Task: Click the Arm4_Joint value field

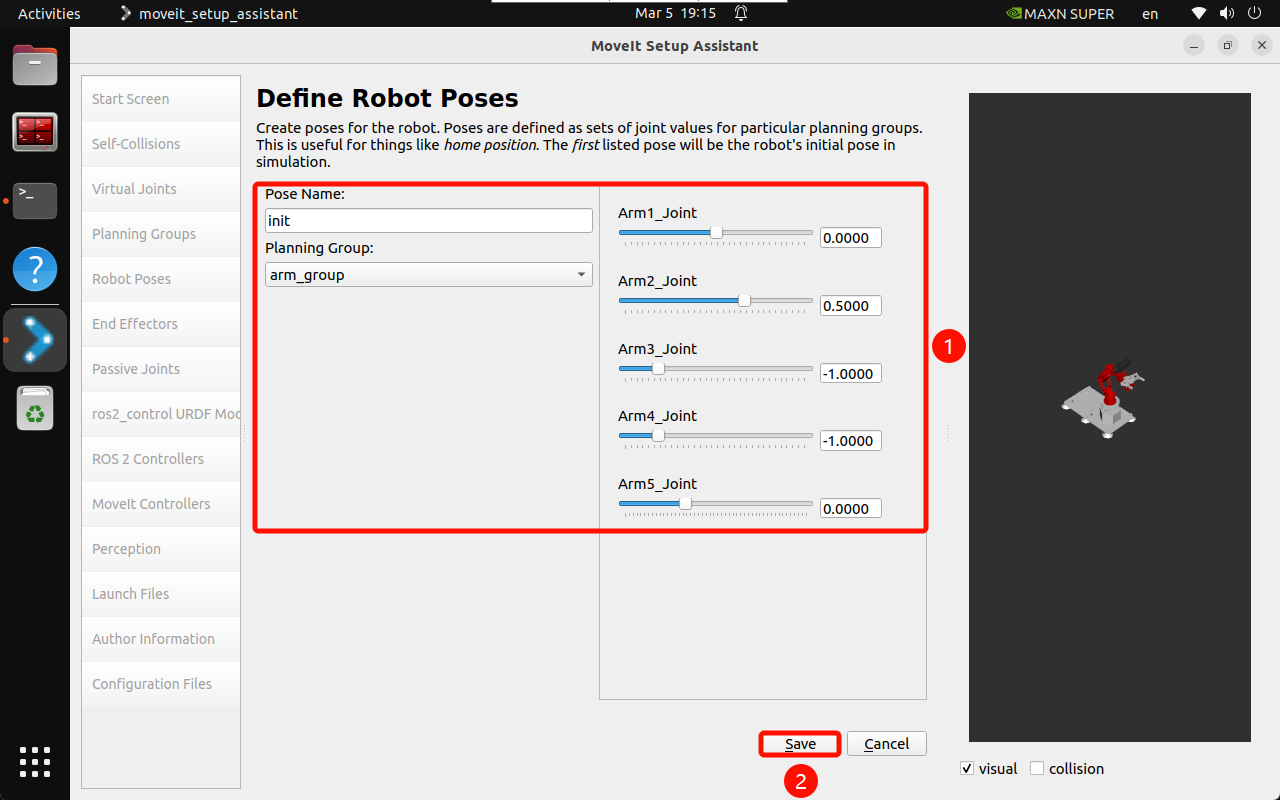Action: coord(851,441)
